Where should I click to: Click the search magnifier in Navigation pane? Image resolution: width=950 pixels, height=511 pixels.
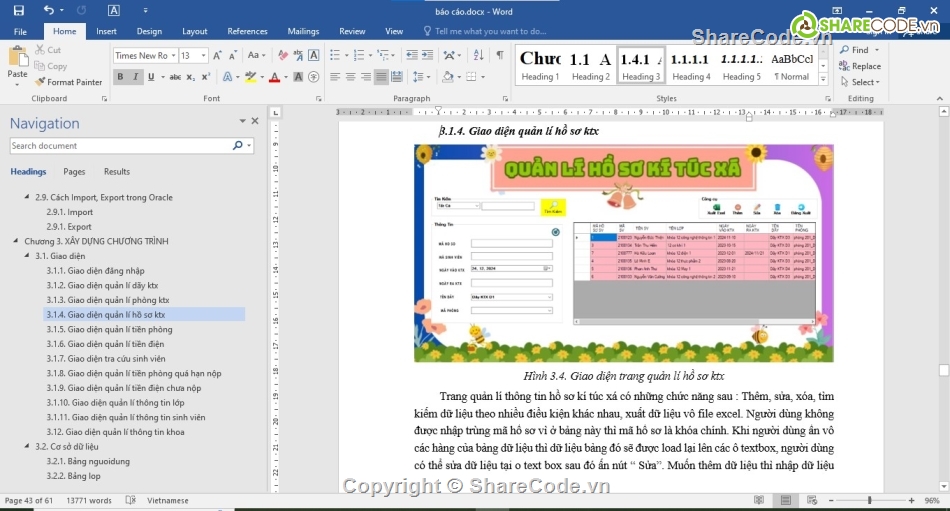238,145
